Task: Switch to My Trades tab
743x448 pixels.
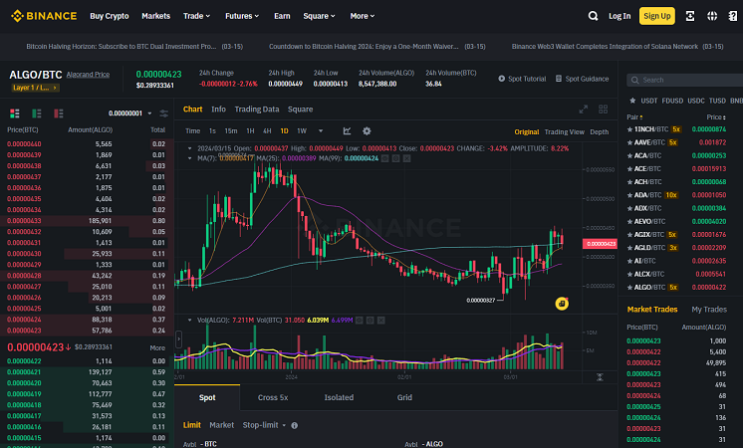Action: point(709,309)
